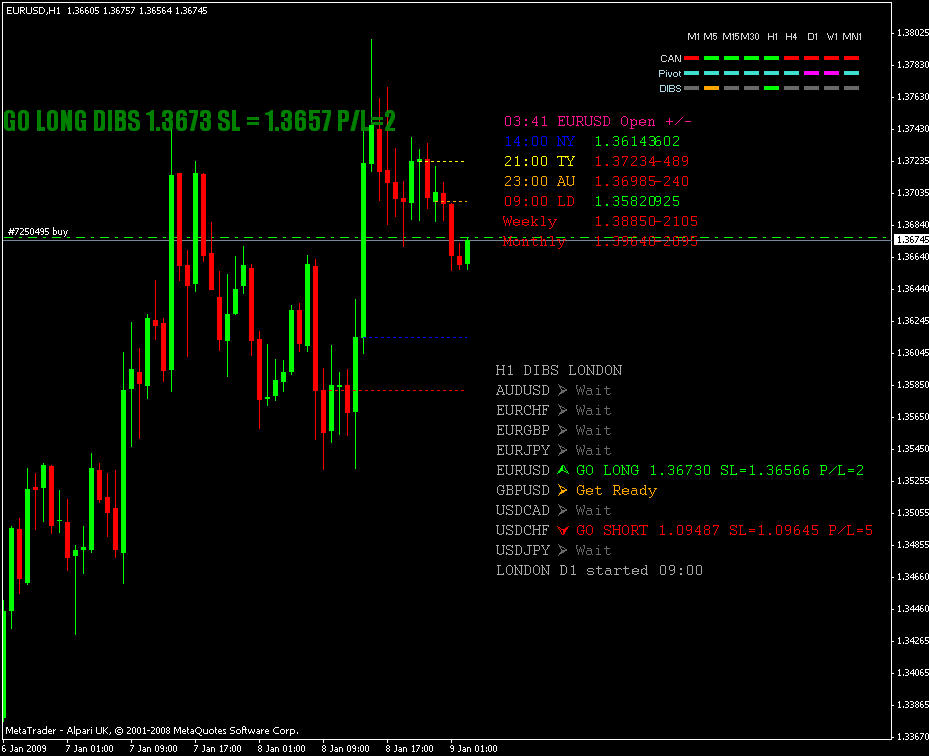Click the EURJPY grey wait arrow icon
929x756 pixels.
pyautogui.click(x=563, y=450)
